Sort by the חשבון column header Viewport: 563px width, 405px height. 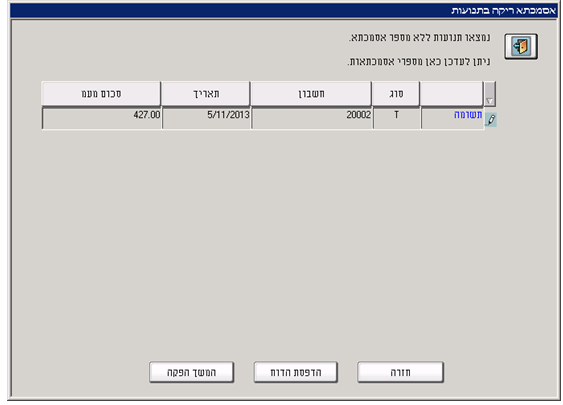[311, 94]
